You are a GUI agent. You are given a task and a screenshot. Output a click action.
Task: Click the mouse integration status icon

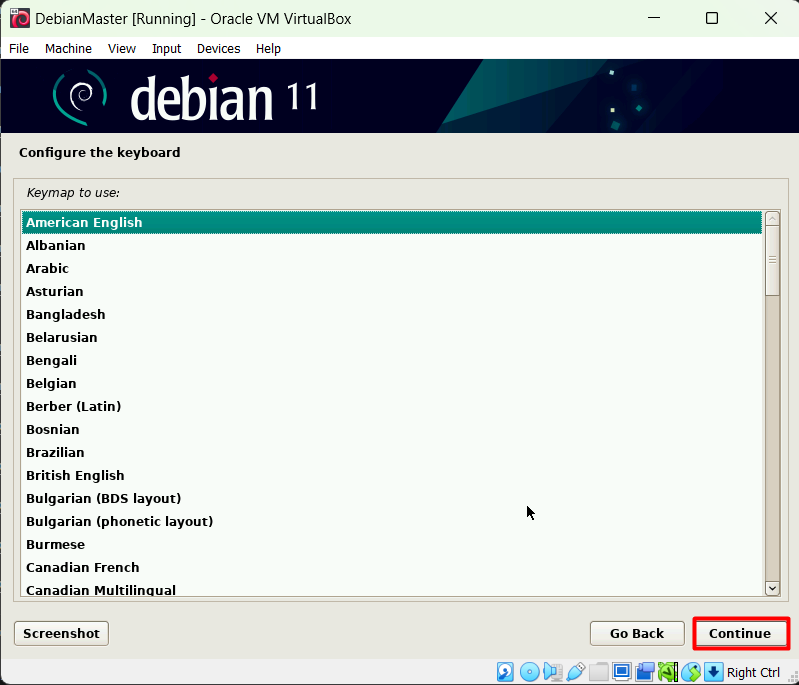click(x=691, y=672)
